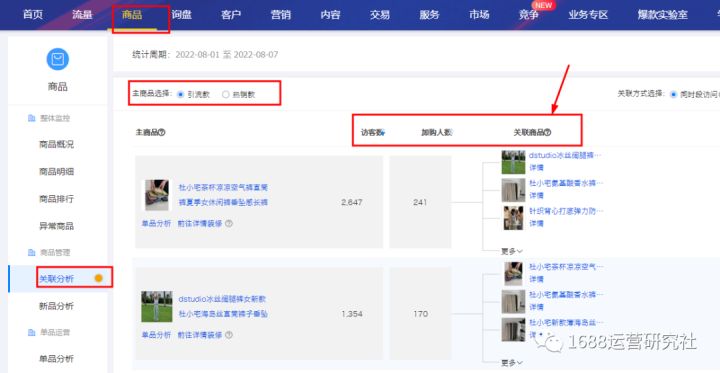Click the help icon after 前往详情装修 in the 2,647 visitors row

(x=229, y=223)
